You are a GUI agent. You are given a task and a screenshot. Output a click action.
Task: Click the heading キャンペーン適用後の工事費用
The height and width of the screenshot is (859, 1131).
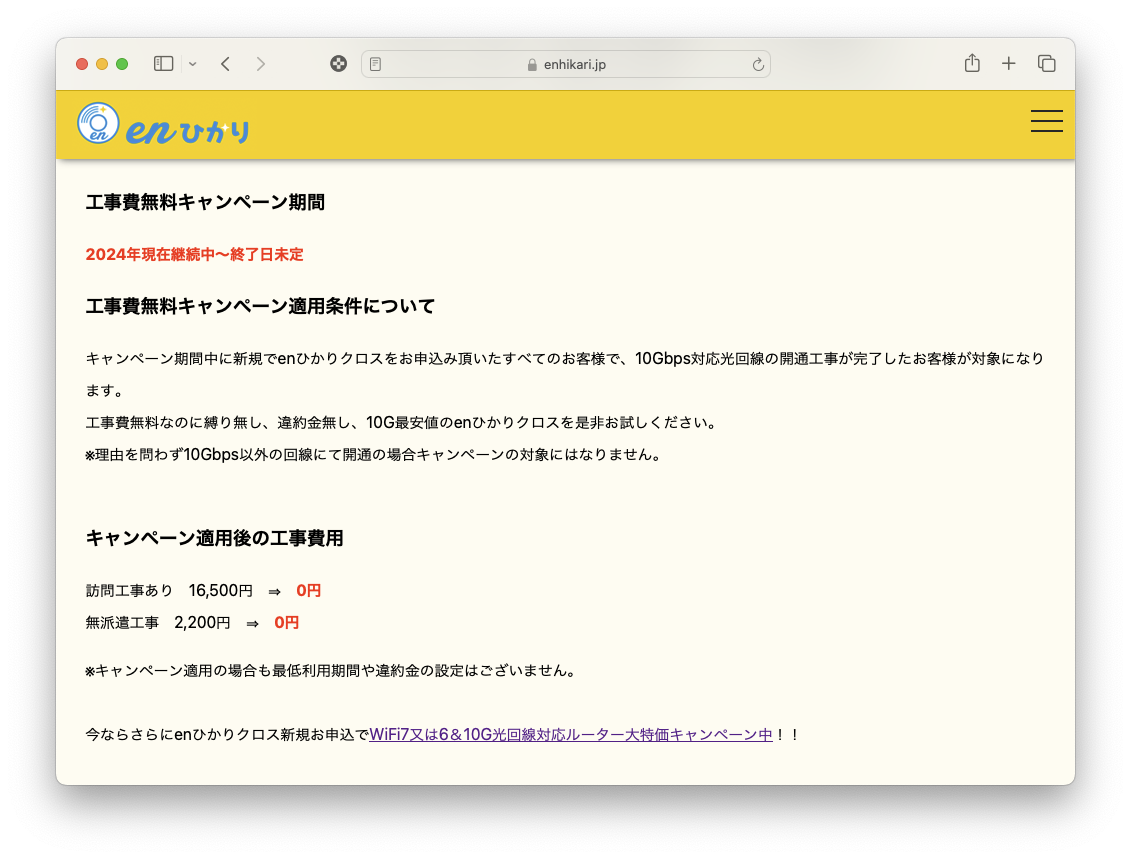coord(214,539)
